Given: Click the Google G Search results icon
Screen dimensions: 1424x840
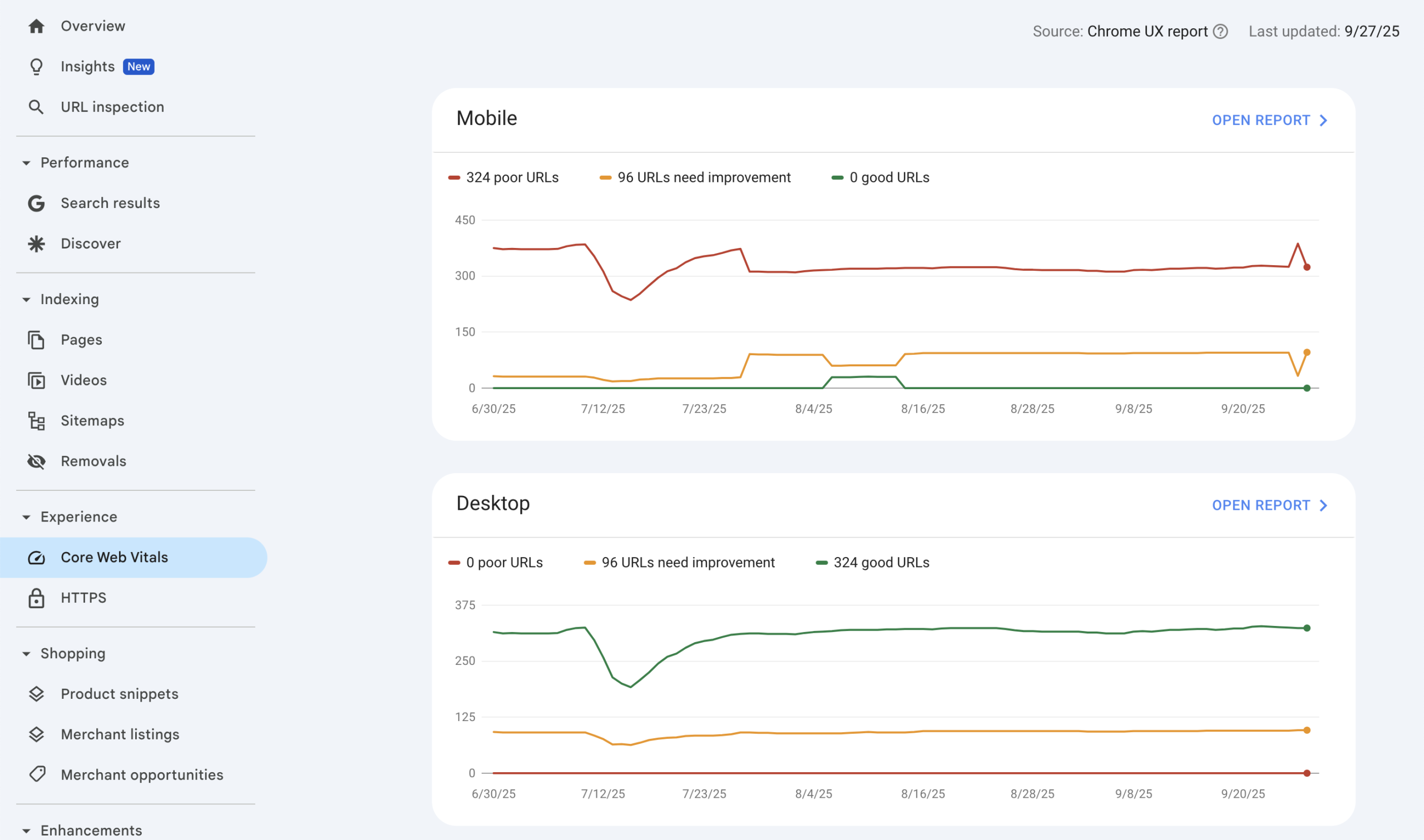Looking at the screenshot, I should click(x=36, y=203).
